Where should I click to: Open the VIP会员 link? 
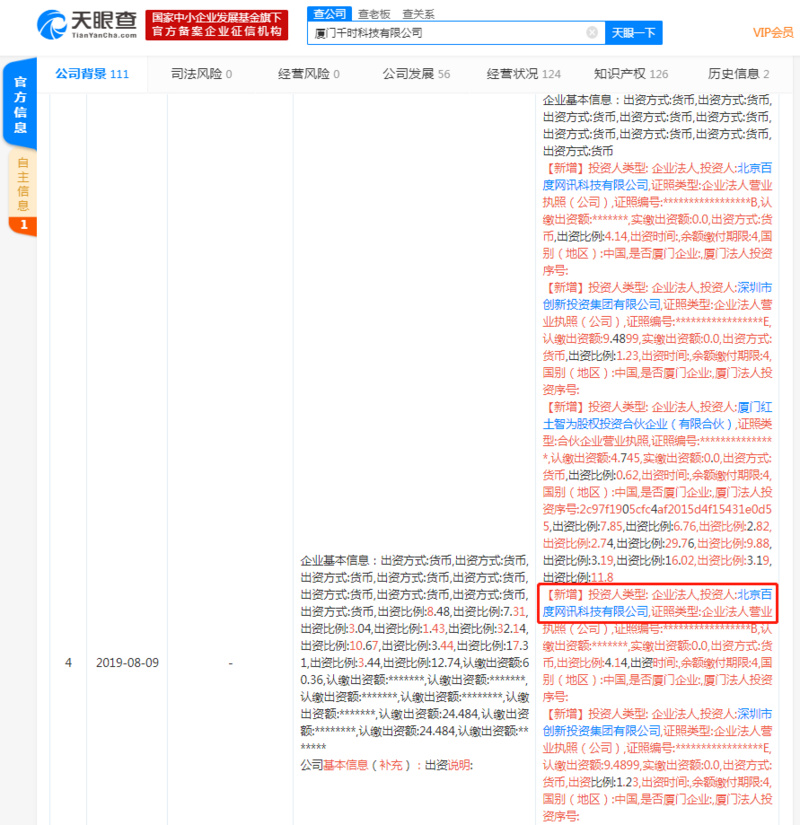coord(771,33)
